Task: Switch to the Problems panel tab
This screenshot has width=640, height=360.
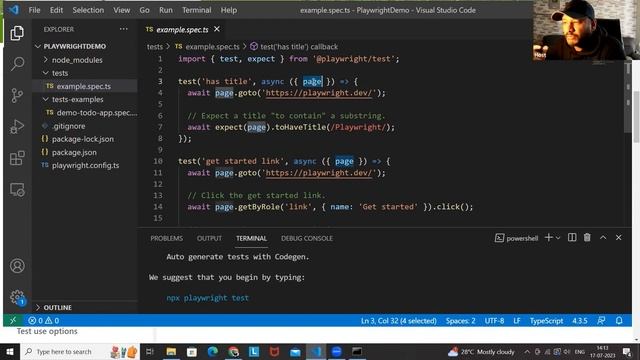Action: [x=167, y=238]
